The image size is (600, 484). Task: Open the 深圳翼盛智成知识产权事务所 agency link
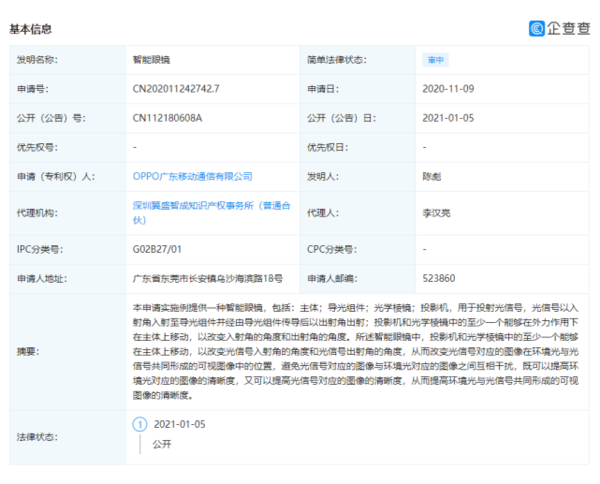(211, 213)
